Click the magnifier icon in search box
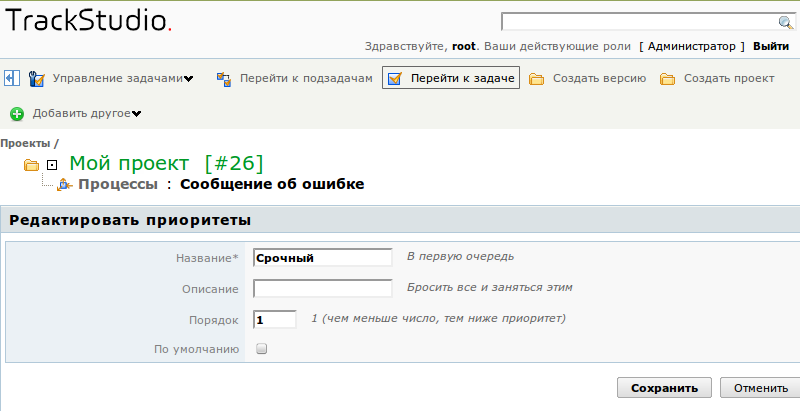Screen dimensions: 800x411 click(x=785, y=23)
